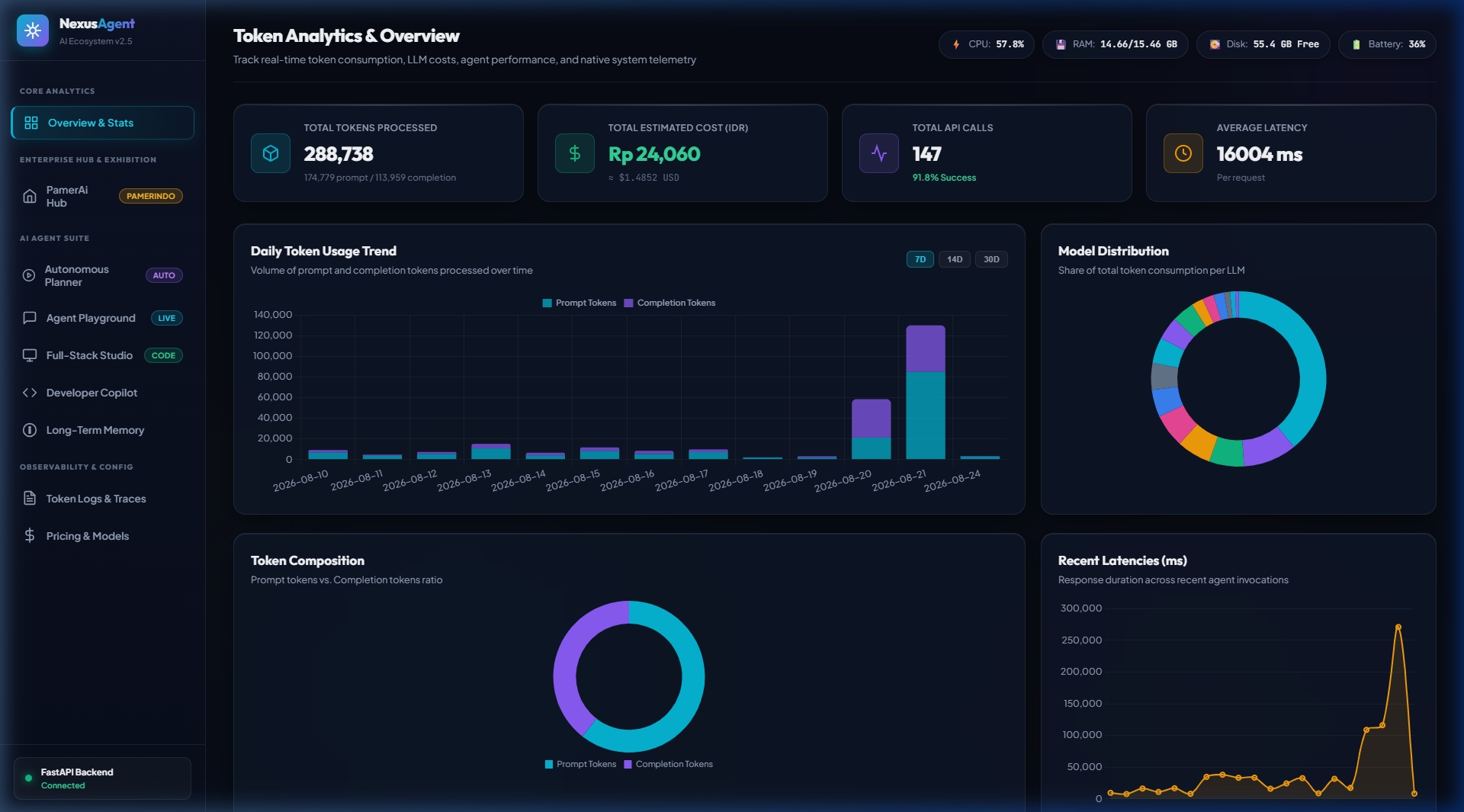This screenshot has height=812, width=1464.
Task: Open Token Logs & Traces
Action: (102, 499)
